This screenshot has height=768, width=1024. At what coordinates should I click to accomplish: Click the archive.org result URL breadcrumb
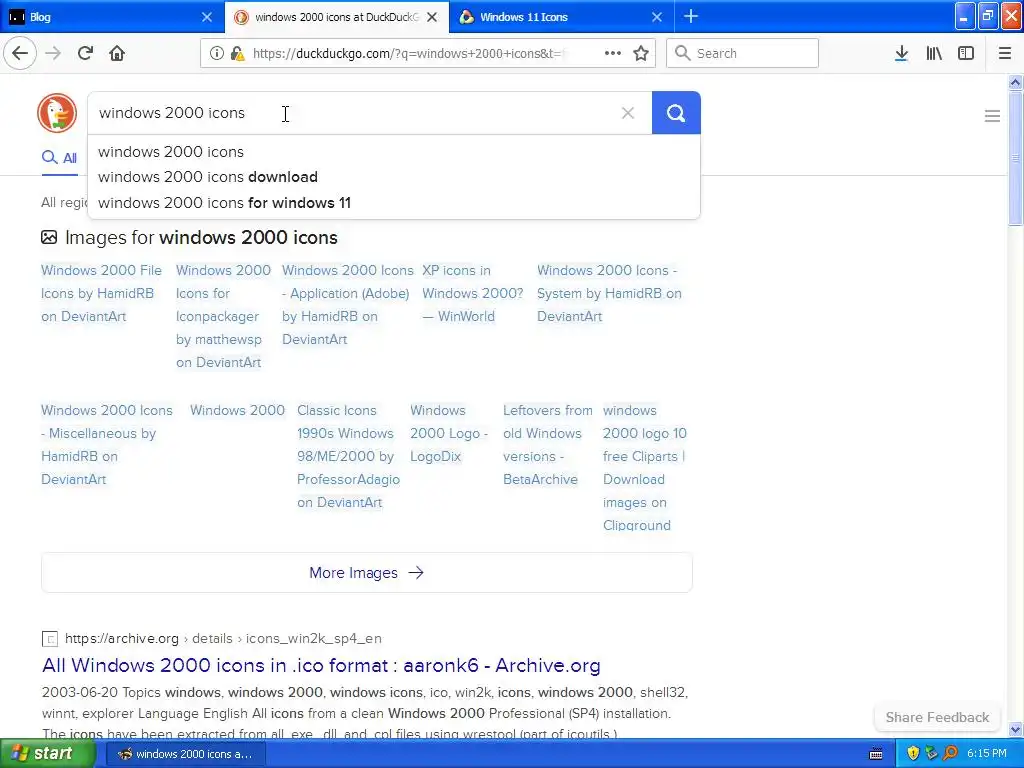click(x=223, y=639)
